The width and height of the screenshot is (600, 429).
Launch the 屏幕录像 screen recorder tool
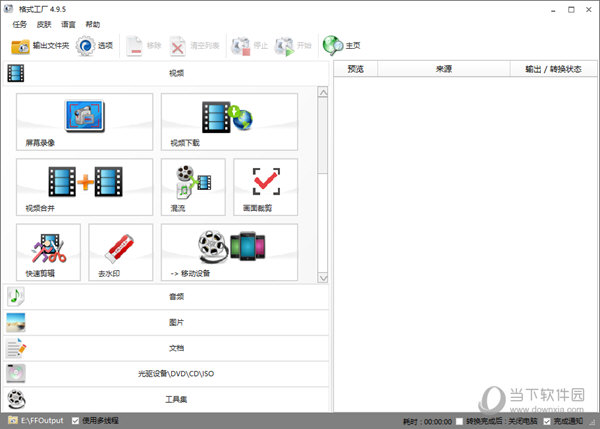[84, 122]
